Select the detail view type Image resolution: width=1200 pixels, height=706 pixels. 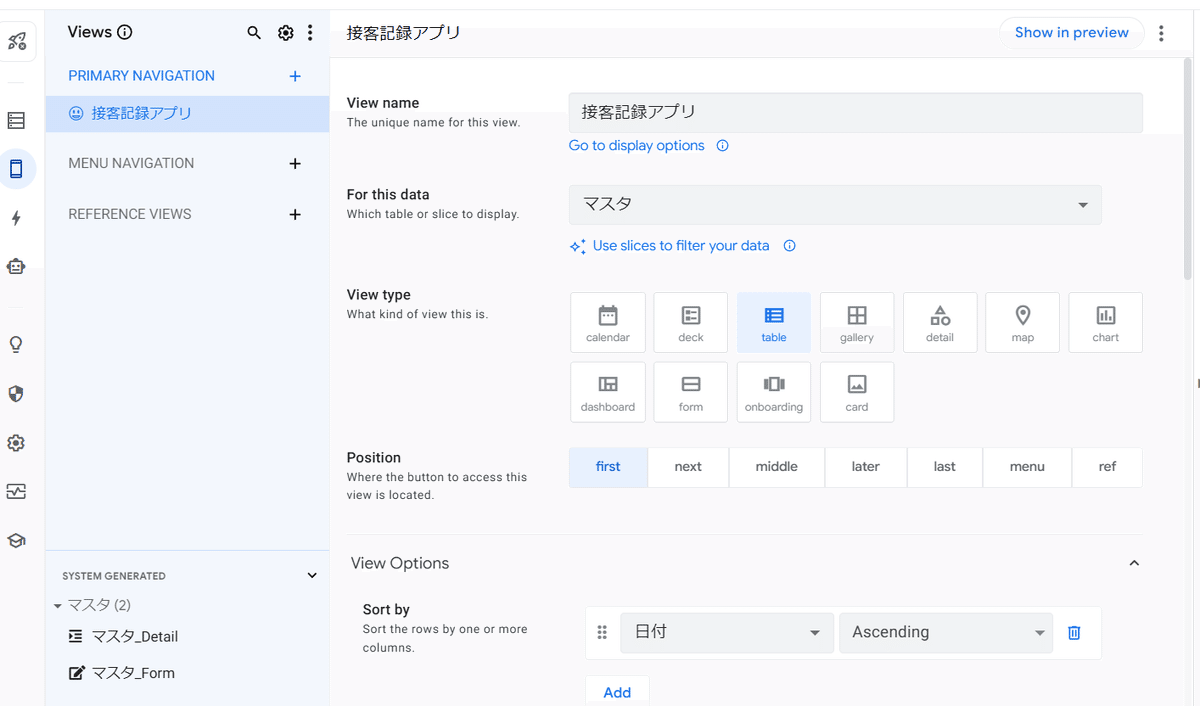click(940, 323)
